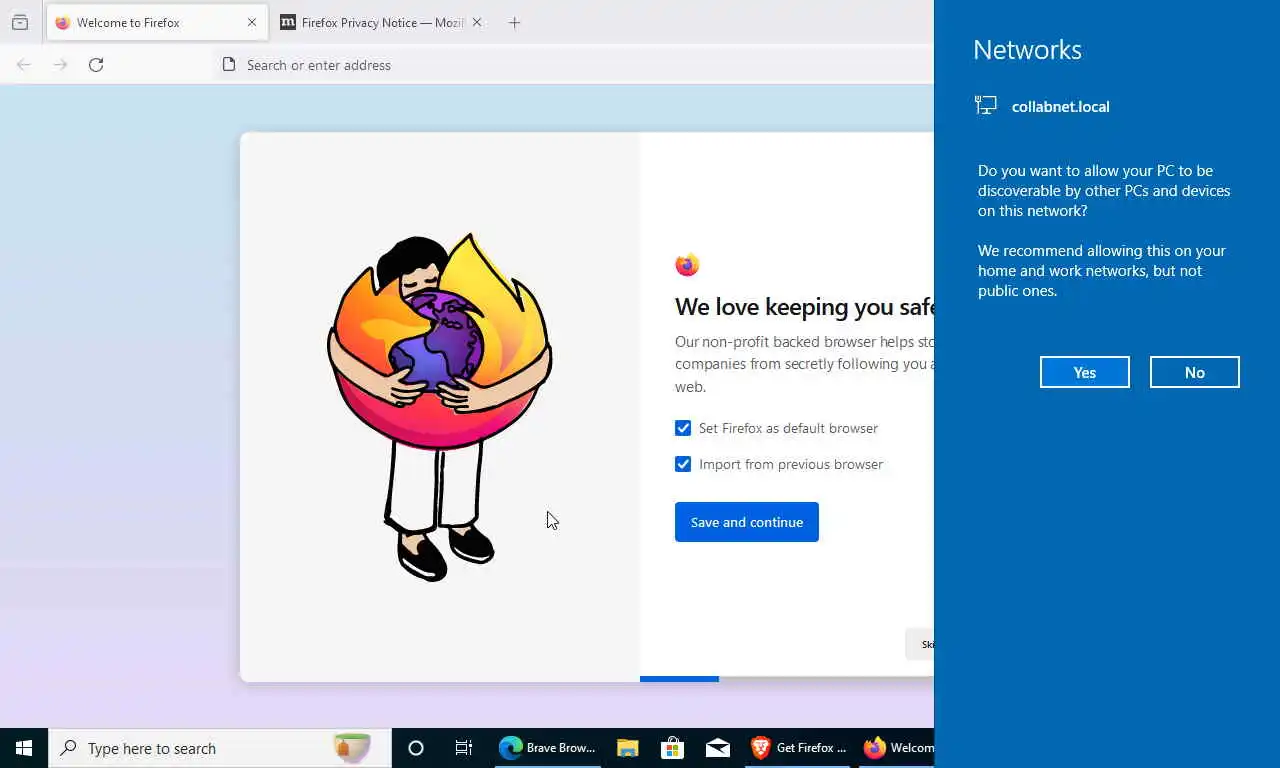Open Task View on taskbar
The image size is (1280, 768).
point(463,748)
